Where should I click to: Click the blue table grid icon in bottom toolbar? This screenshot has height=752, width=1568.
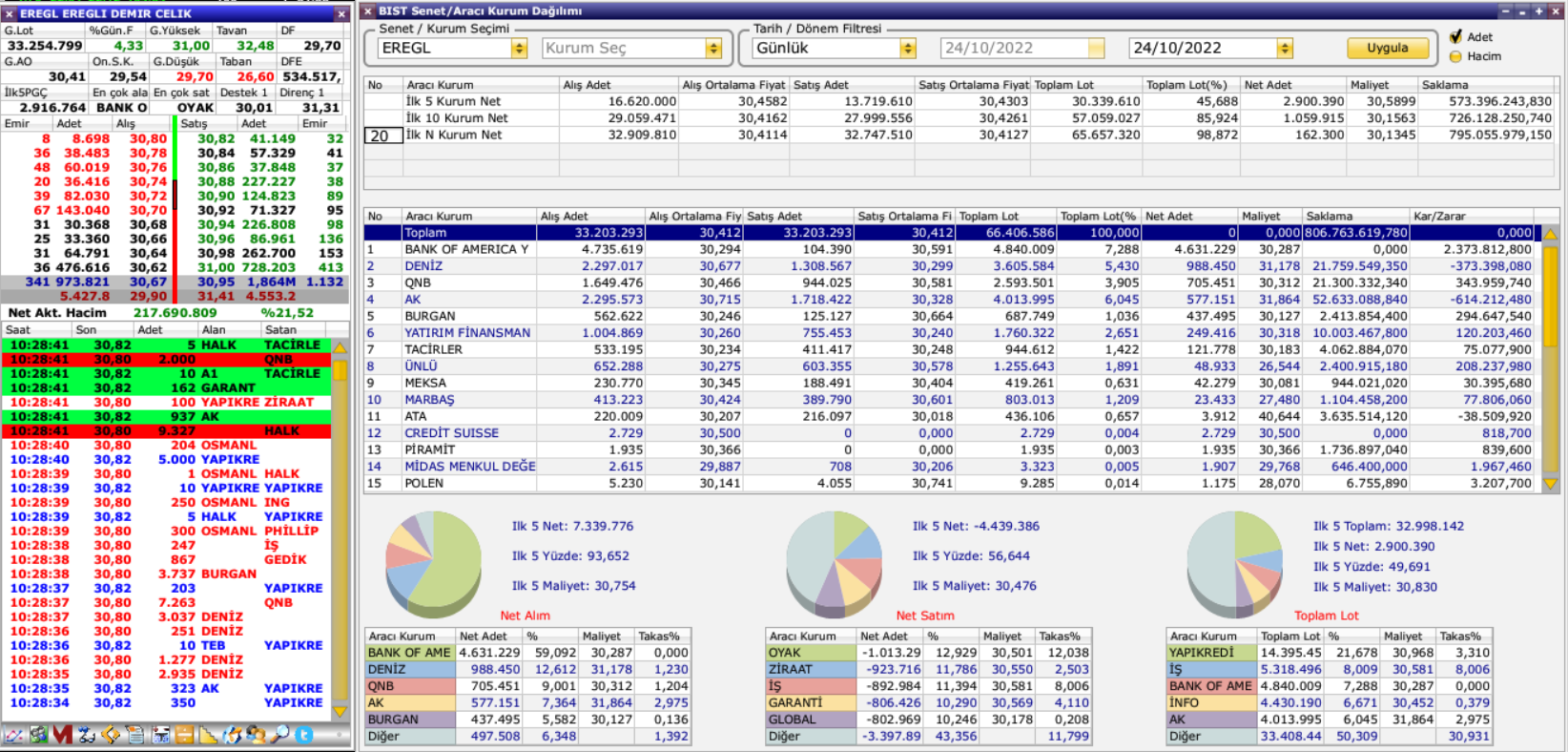click(x=160, y=735)
